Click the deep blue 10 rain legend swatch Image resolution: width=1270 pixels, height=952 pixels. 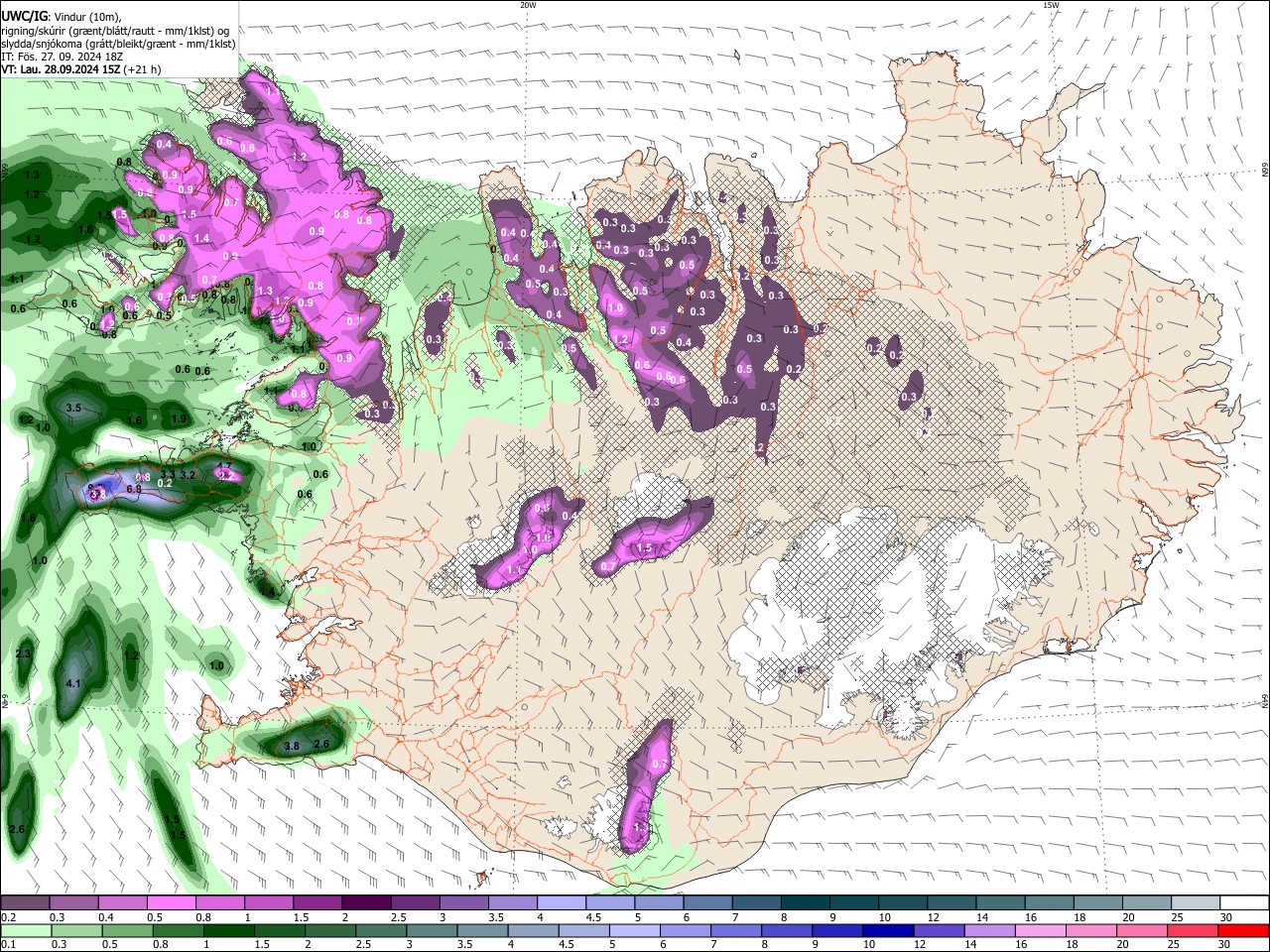tap(889, 931)
